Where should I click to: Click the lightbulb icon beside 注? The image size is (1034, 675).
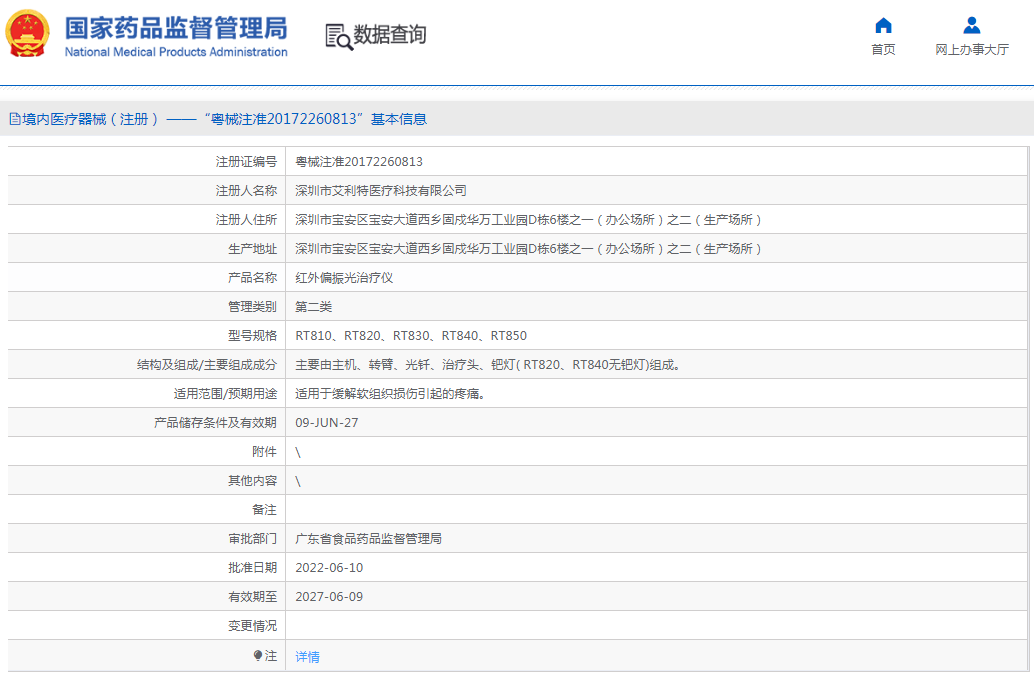tap(258, 656)
